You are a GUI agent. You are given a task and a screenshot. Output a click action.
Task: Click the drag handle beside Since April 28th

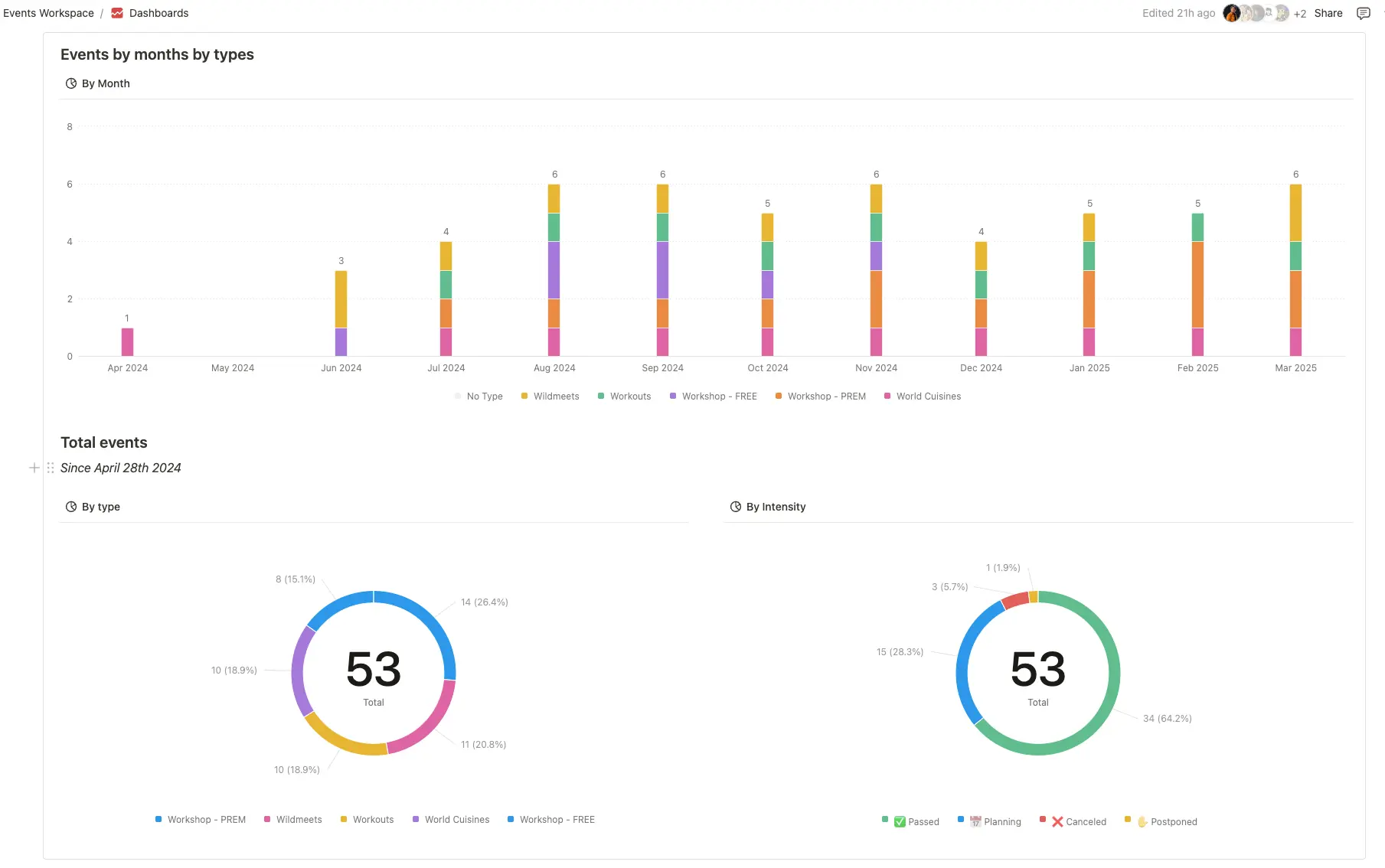coord(51,468)
